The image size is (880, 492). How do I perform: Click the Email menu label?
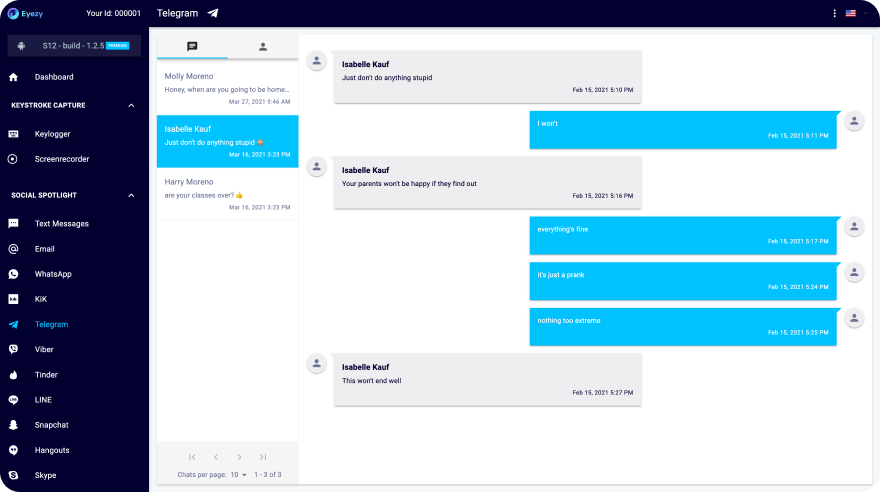point(44,249)
